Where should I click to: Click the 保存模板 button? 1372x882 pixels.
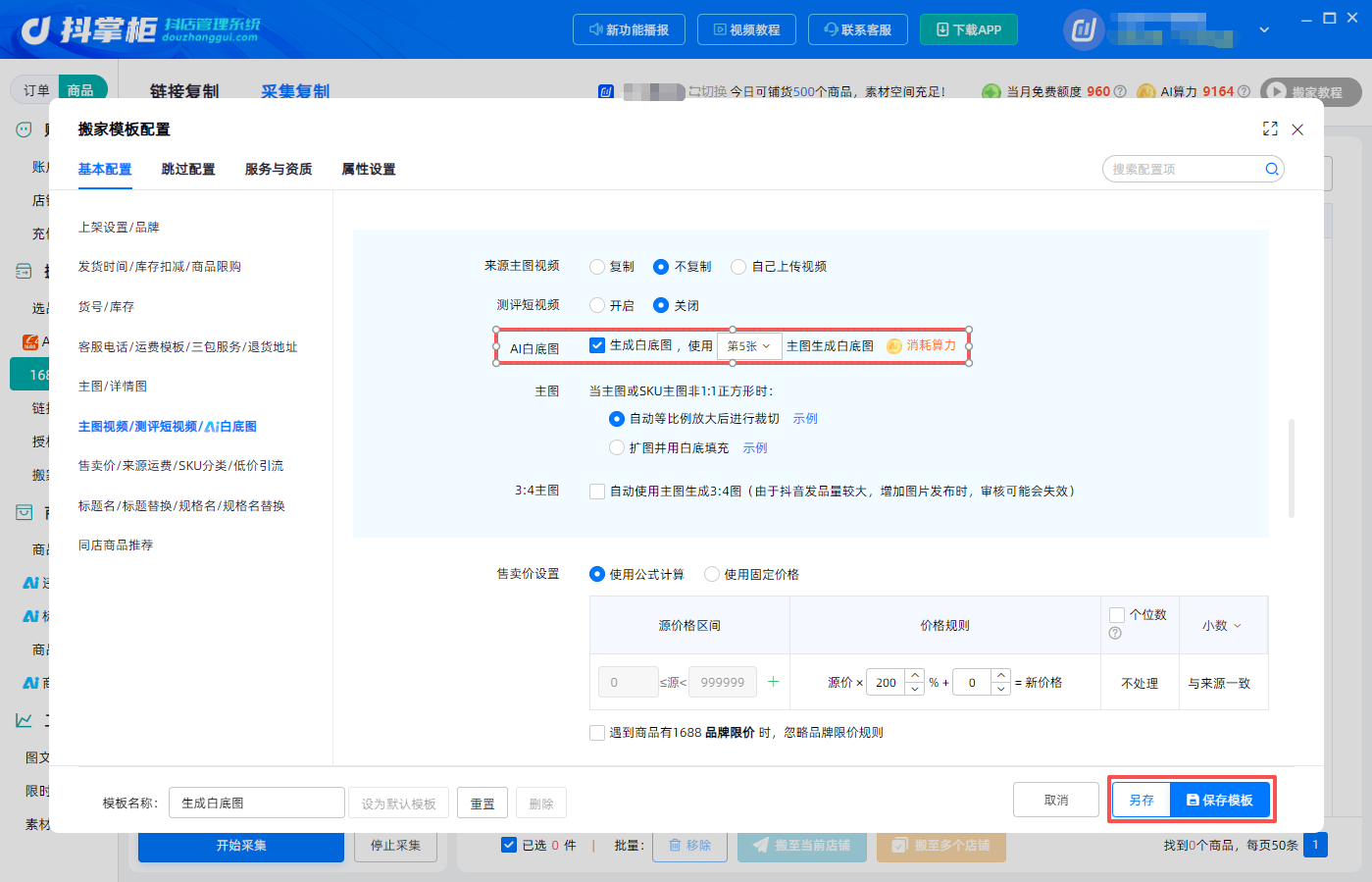[x=1220, y=800]
